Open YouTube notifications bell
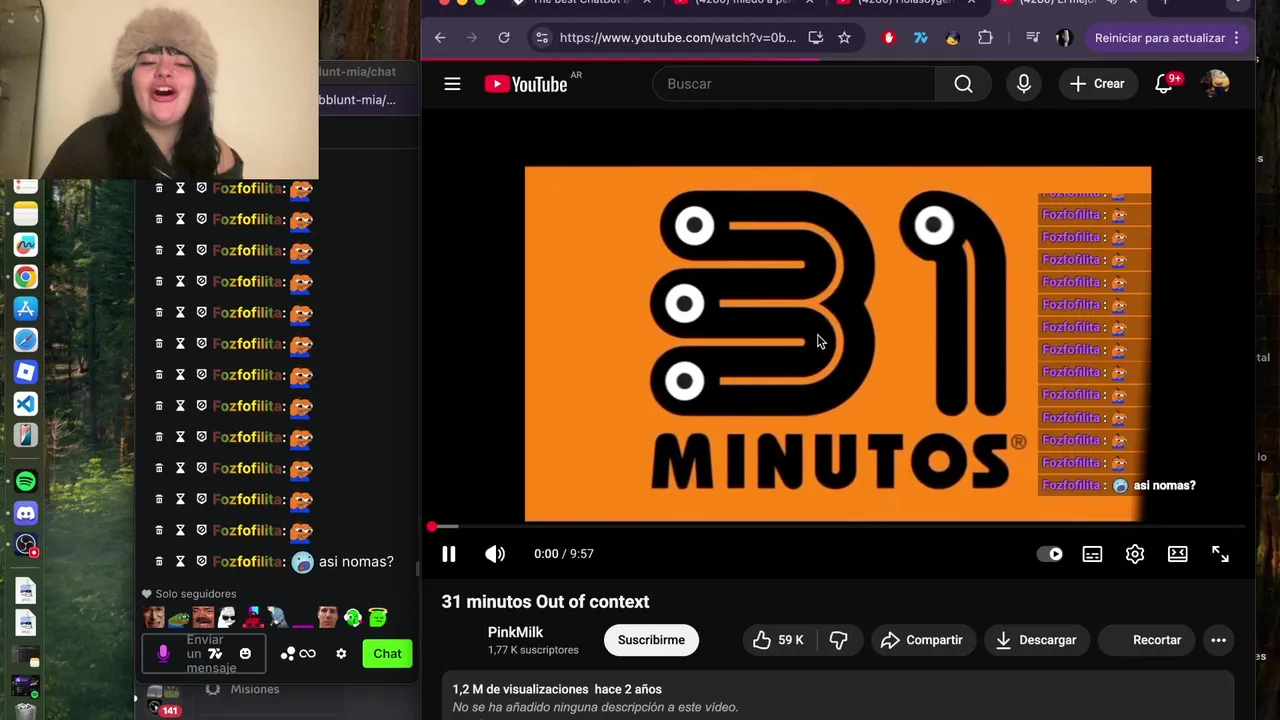 (x=1164, y=84)
